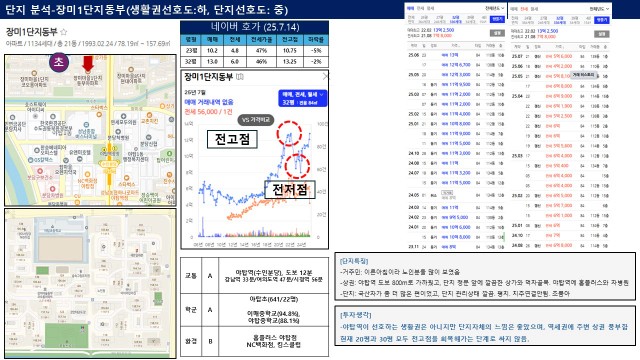Select the 월세 tab in left transaction list
The height and width of the screenshot is (360, 640).
431,8
